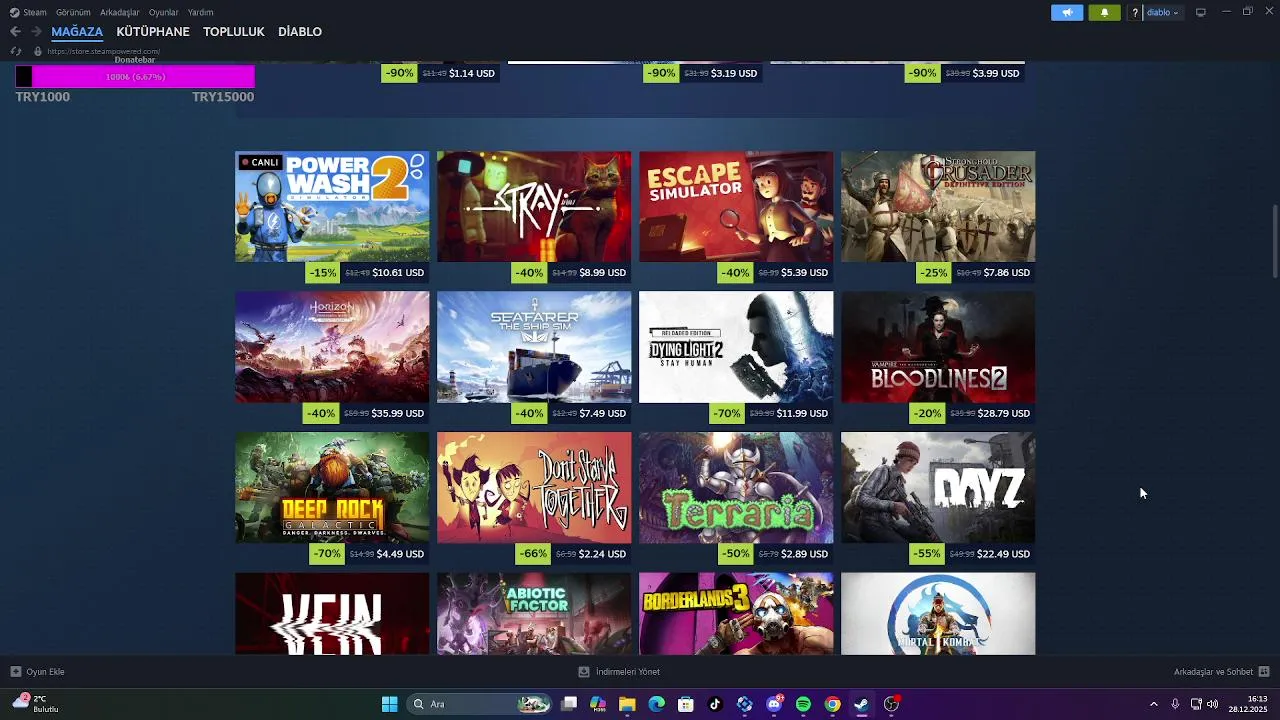Click the Steam taskbar icon

tap(861, 704)
